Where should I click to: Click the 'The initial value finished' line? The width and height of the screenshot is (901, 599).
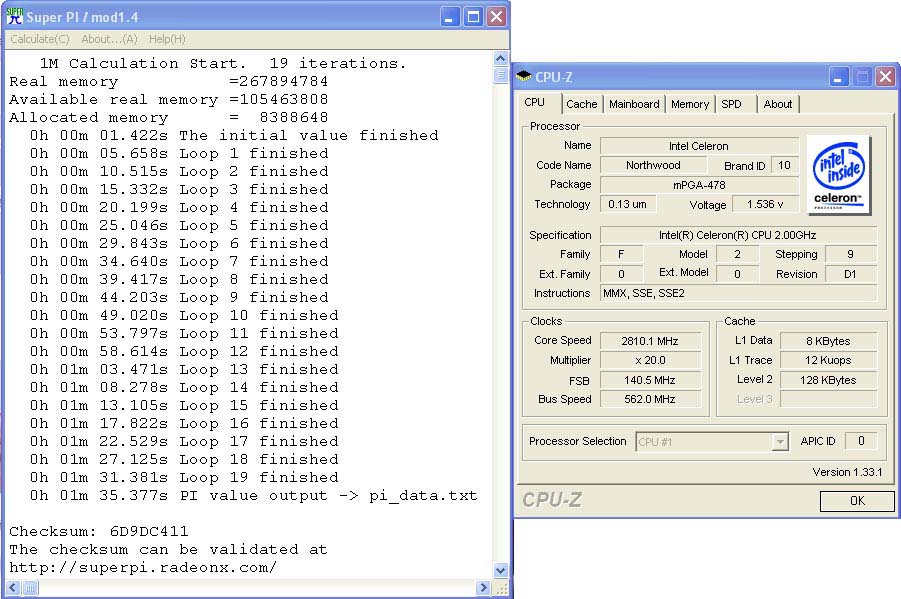(x=234, y=135)
